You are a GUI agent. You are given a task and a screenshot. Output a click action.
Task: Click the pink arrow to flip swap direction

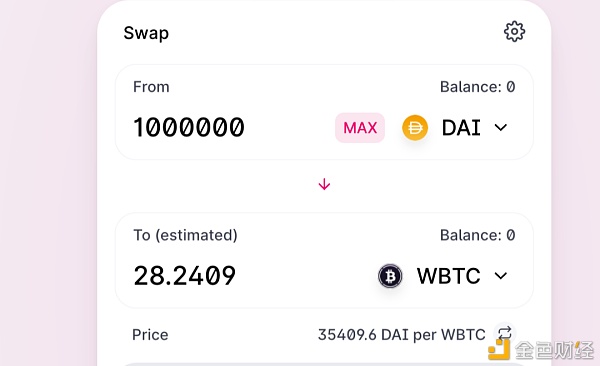click(324, 185)
